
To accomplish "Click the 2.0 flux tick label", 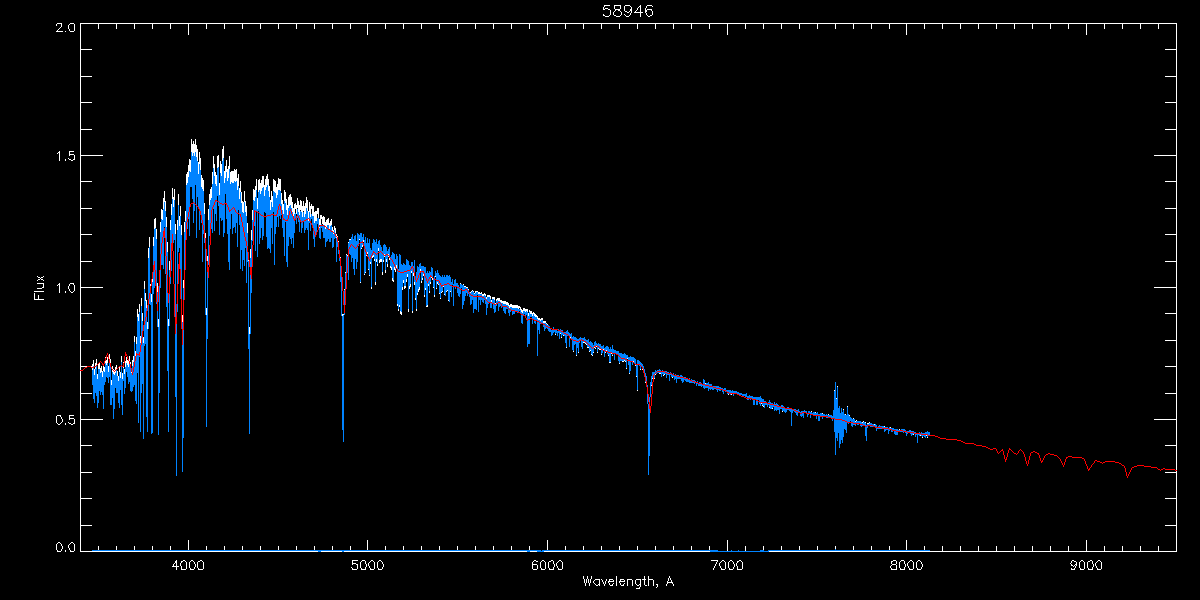I will [x=66, y=28].
